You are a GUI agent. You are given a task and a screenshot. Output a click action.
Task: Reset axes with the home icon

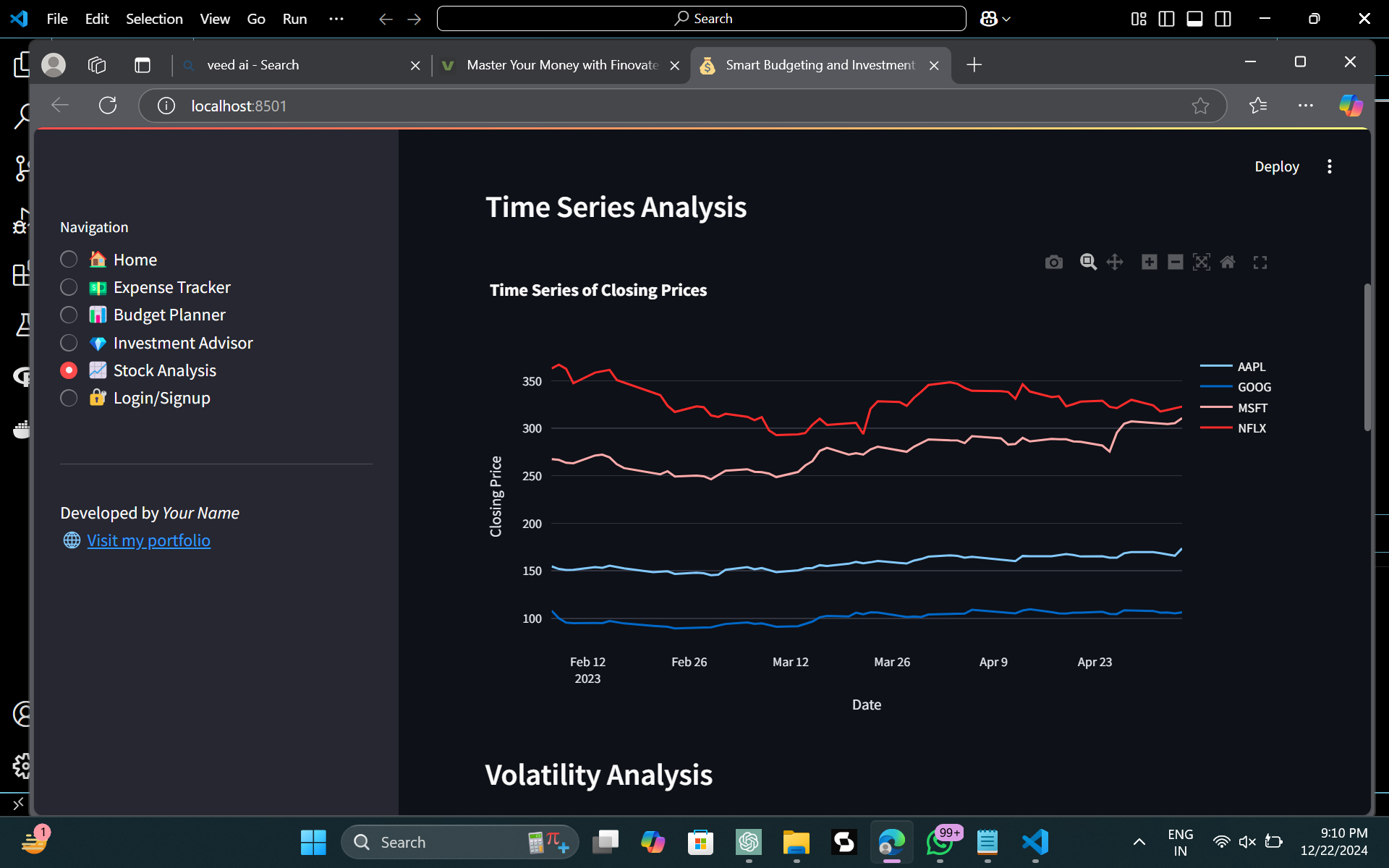(1228, 262)
